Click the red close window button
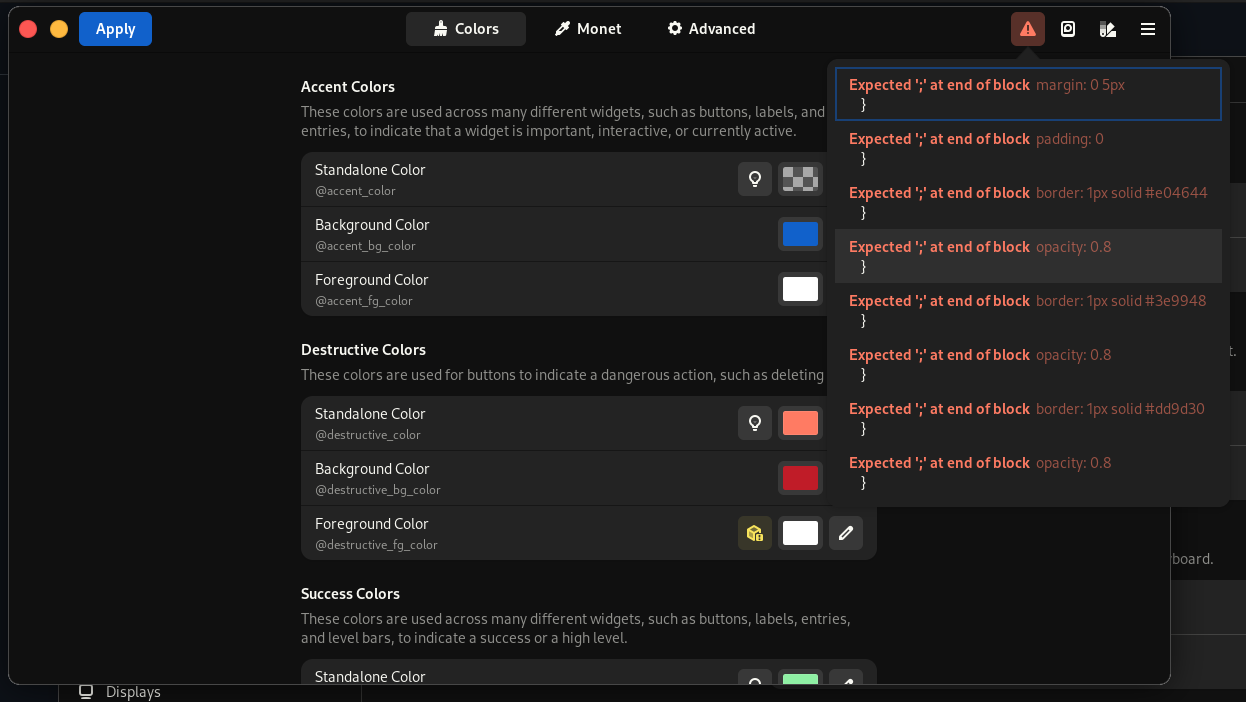Screen dimensions: 1246x702 pyautogui.click(x=28, y=29)
